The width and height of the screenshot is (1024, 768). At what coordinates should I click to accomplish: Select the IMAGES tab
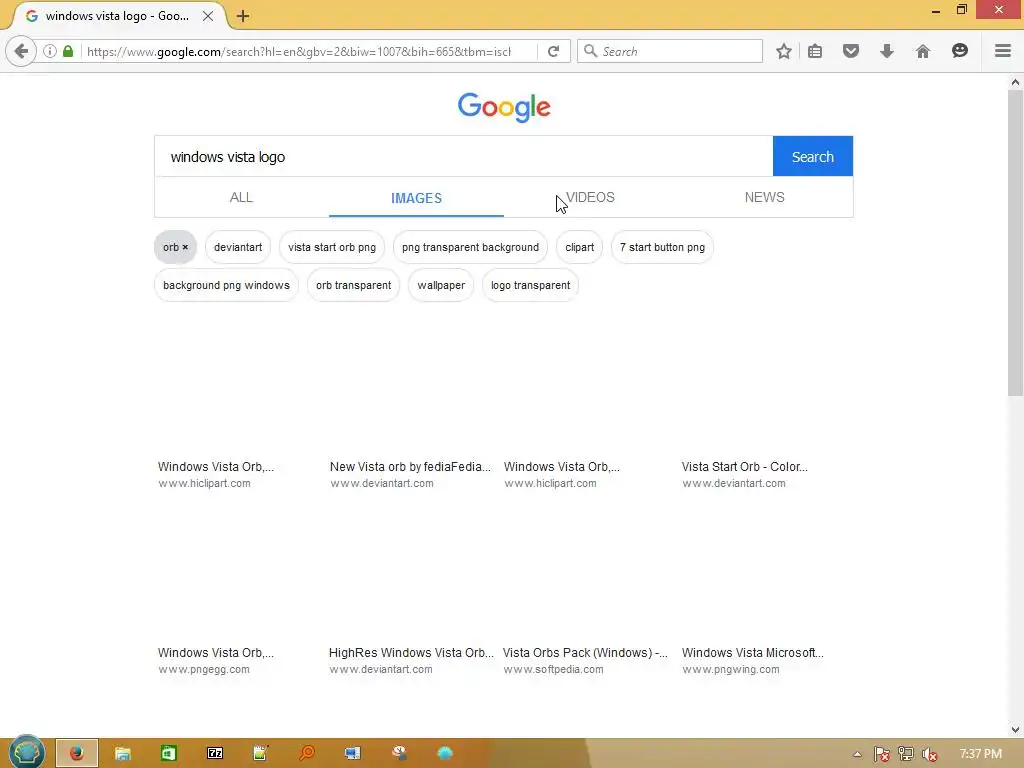click(416, 198)
